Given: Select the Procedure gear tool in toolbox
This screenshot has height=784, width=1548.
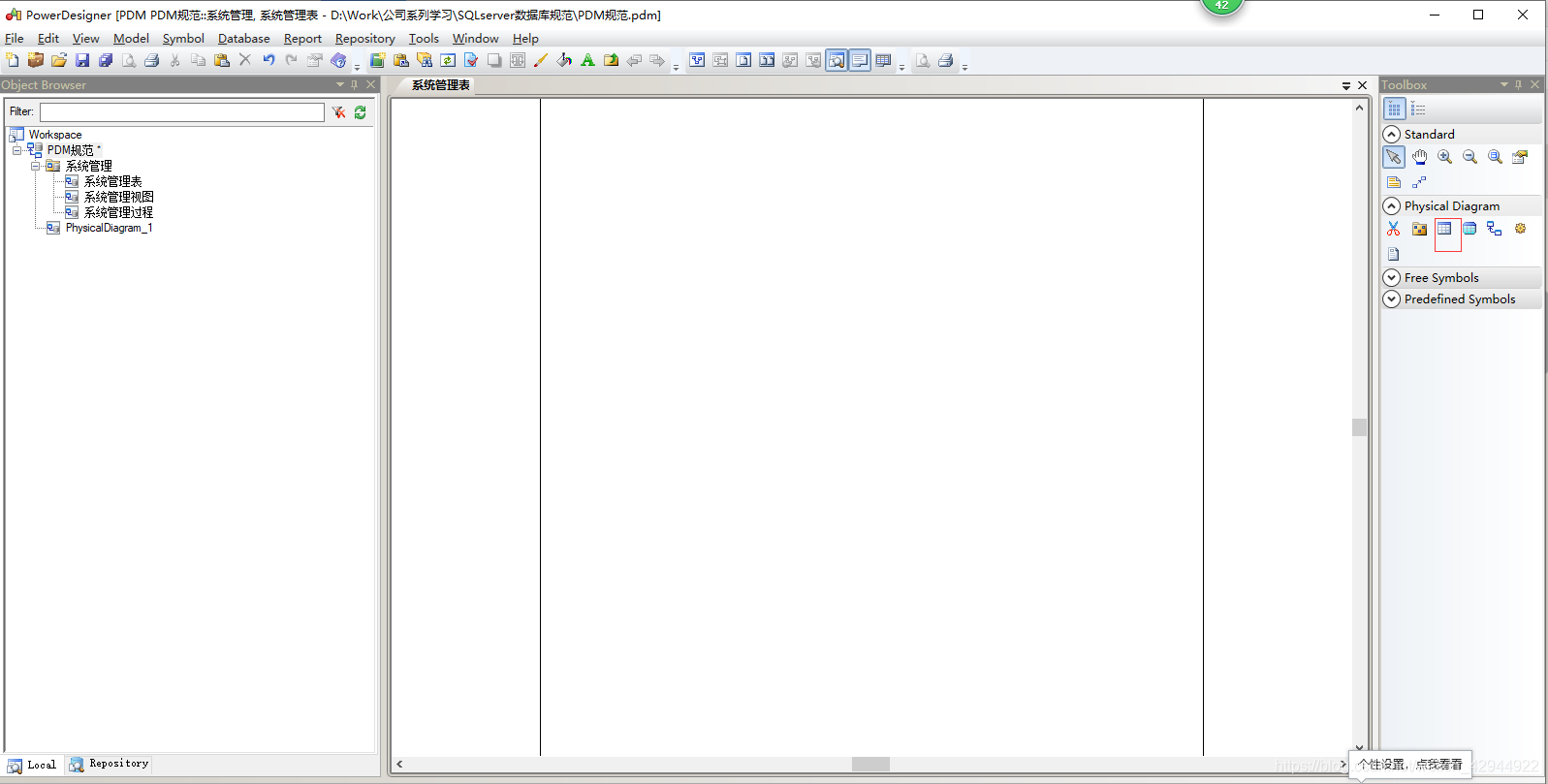Looking at the screenshot, I should pyautogui.click(x=1520, y=229).
